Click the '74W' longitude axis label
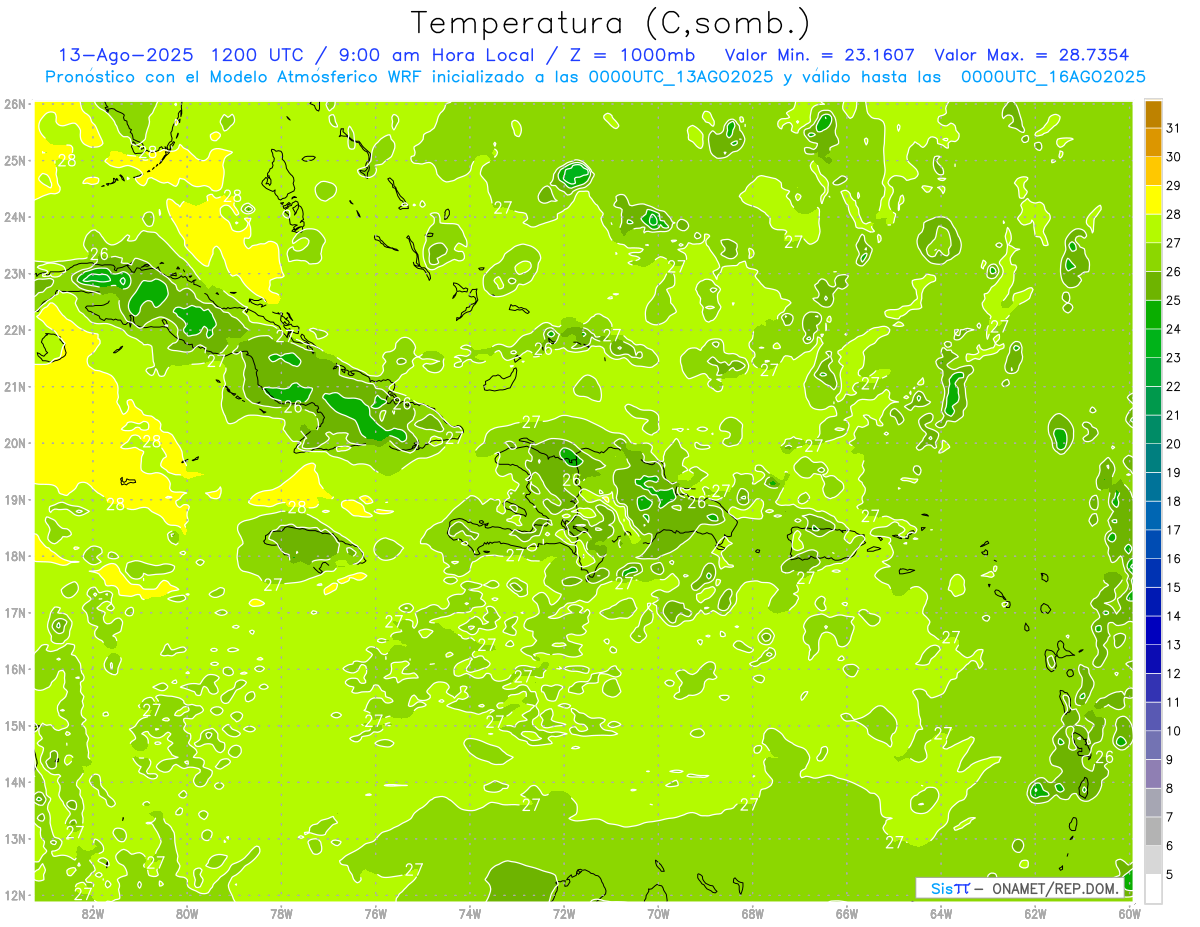The height and width of the screenshot is (927, 1200). (x=469, y=914)
